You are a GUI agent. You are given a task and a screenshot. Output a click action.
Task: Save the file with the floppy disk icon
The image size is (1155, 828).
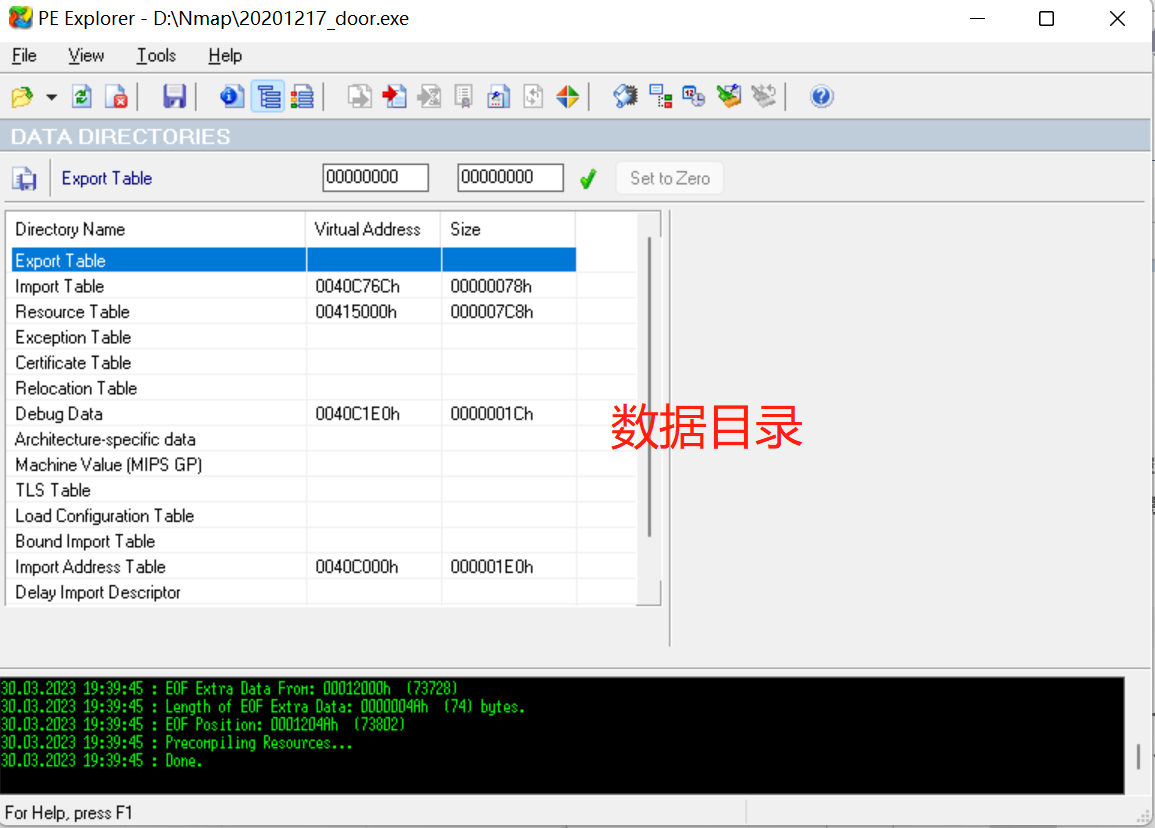pyautogui.click(x=175, y=97)
